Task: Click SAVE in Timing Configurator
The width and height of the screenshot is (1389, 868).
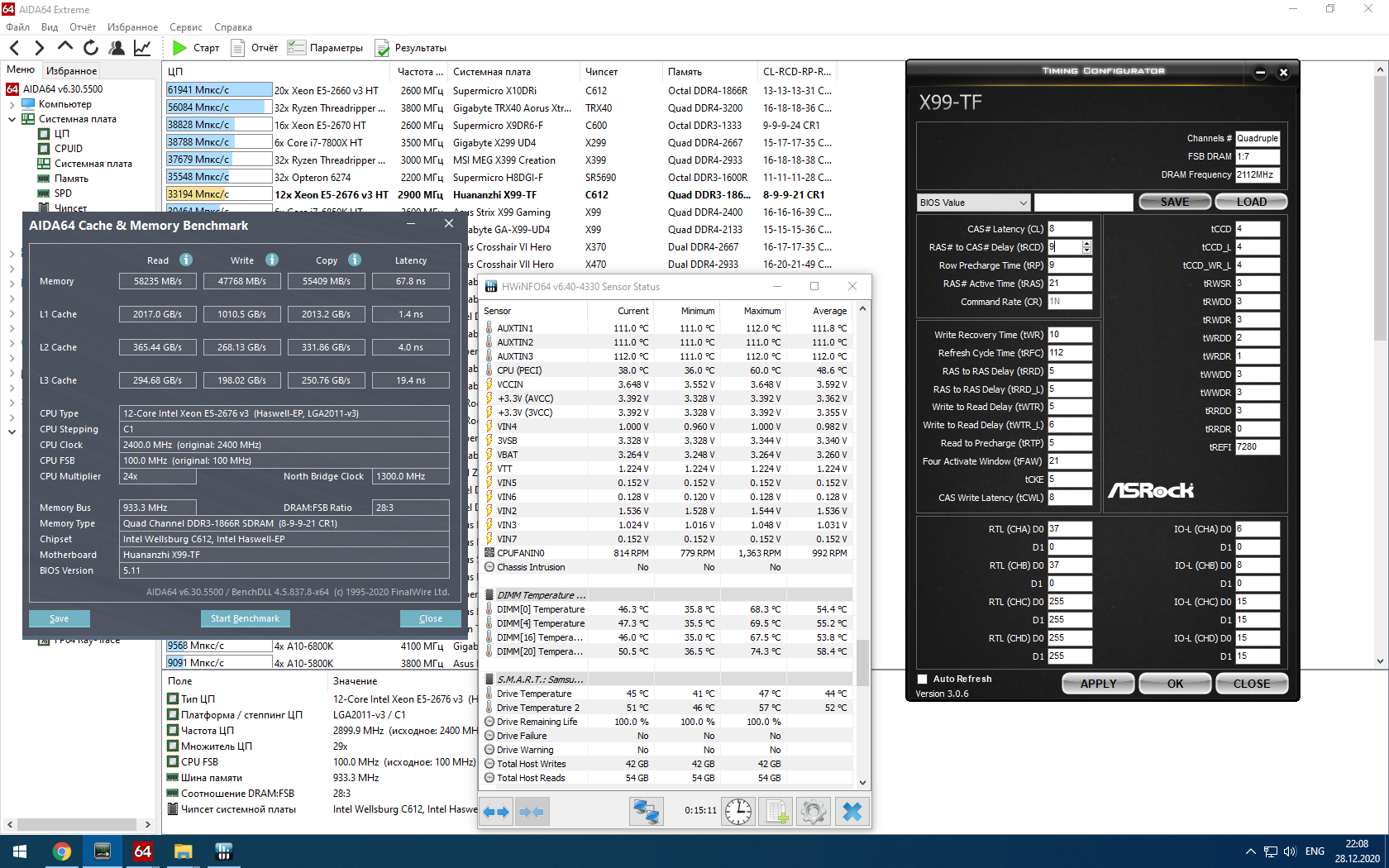Action: (1175, 202)
